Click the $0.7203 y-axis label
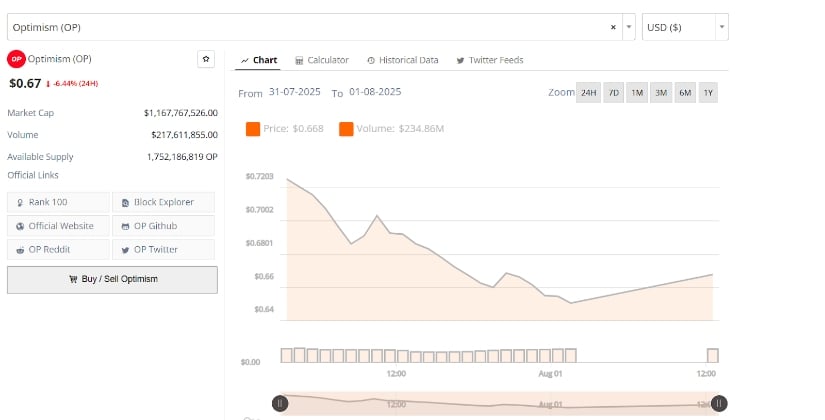Viewport: 825px width, 420px height. (259, 176)
